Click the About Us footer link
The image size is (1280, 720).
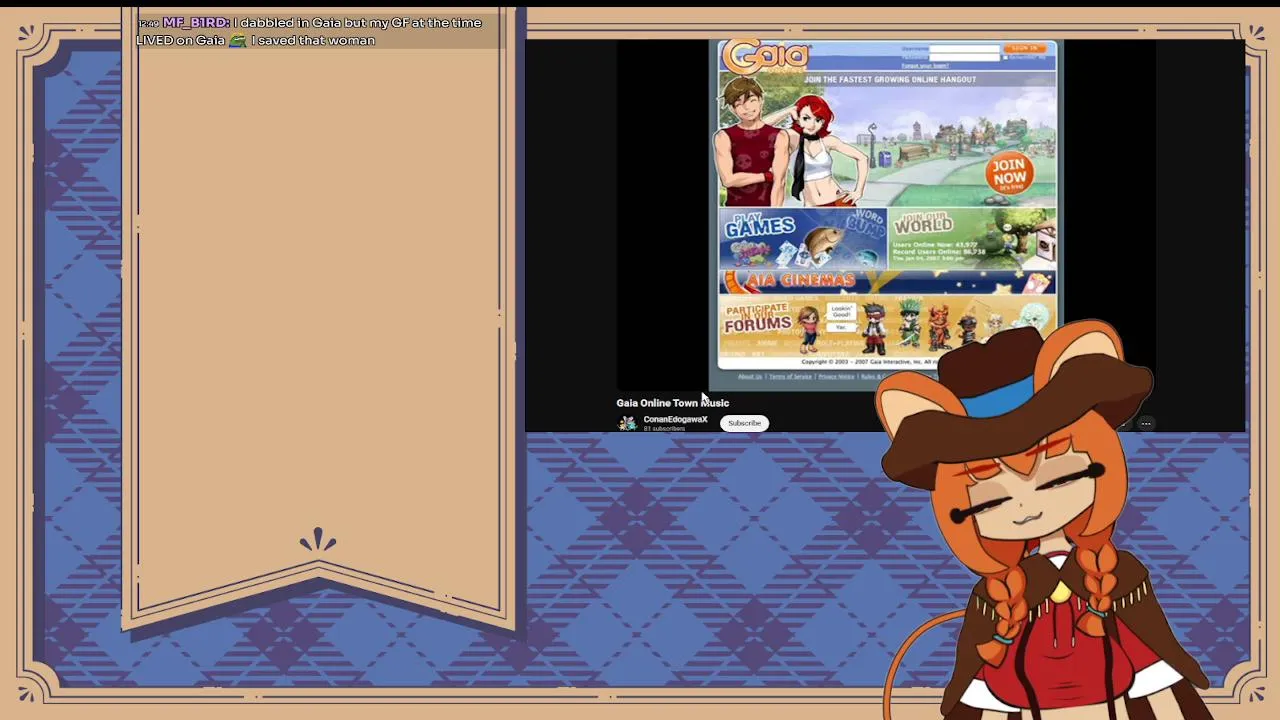(750, 377)
